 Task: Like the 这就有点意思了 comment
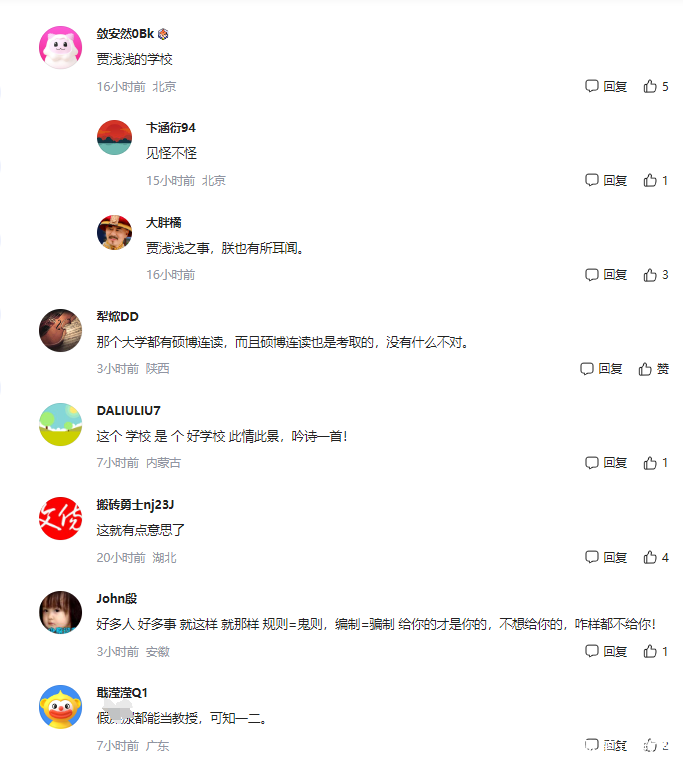click(x=655, y=557)
